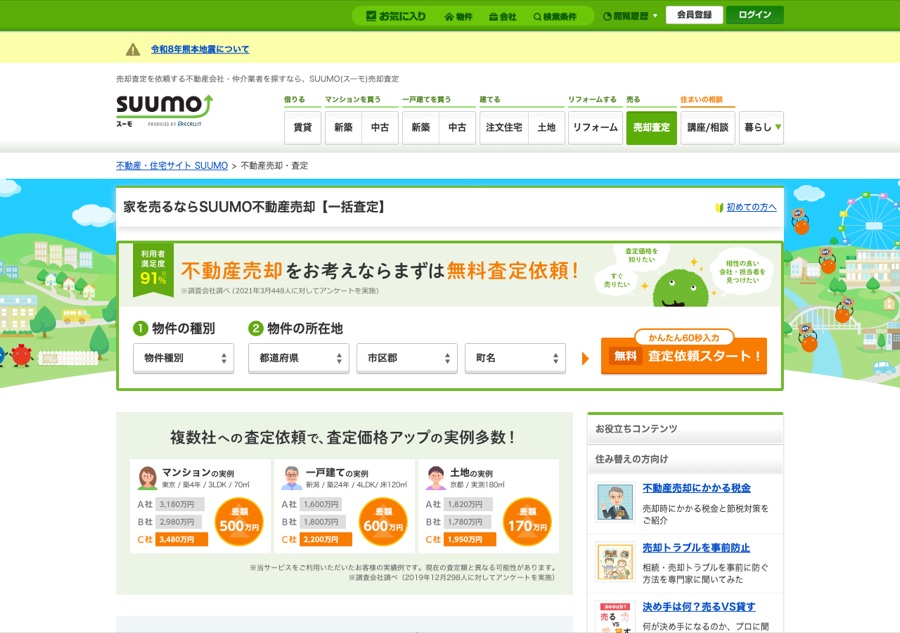
Task: Click the 会員登録 button
Action: (694, 15)
